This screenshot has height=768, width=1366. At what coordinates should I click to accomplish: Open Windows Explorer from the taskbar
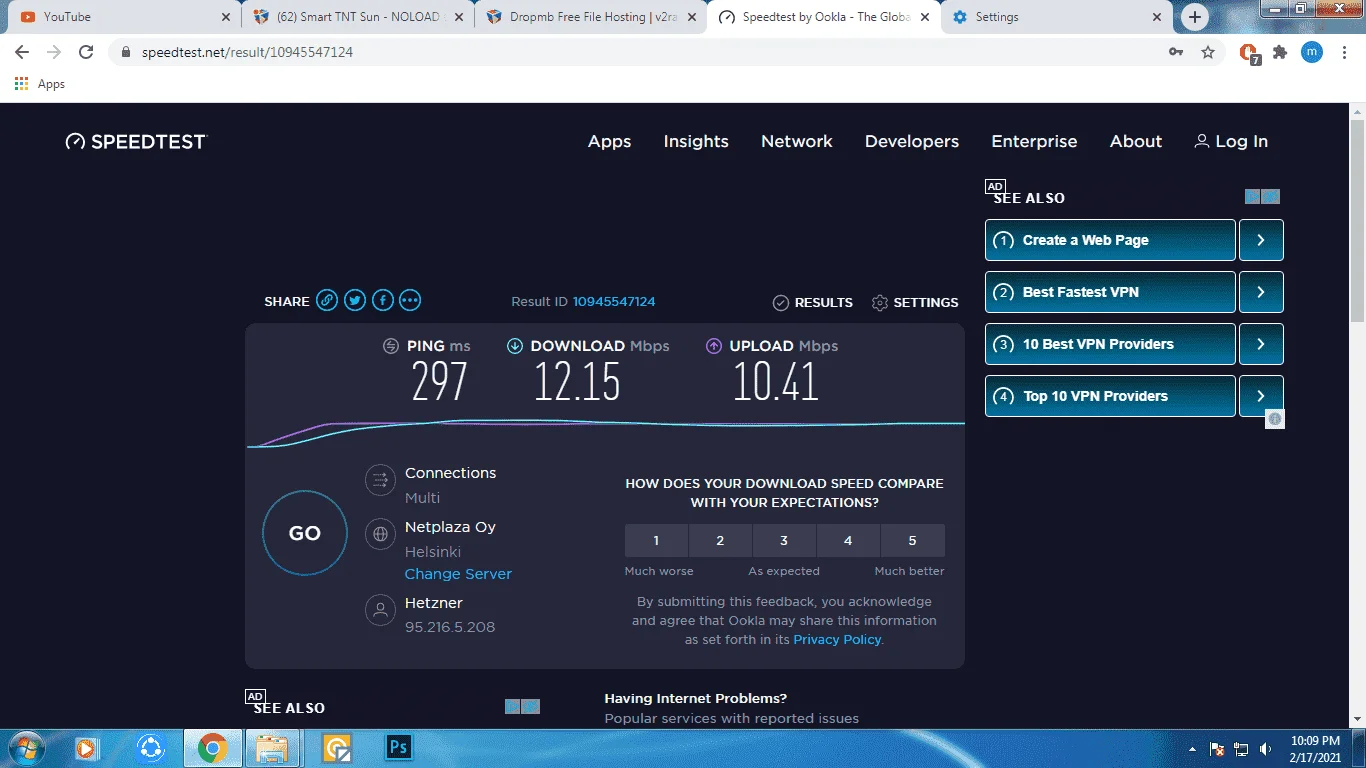[x=272, y=748]
